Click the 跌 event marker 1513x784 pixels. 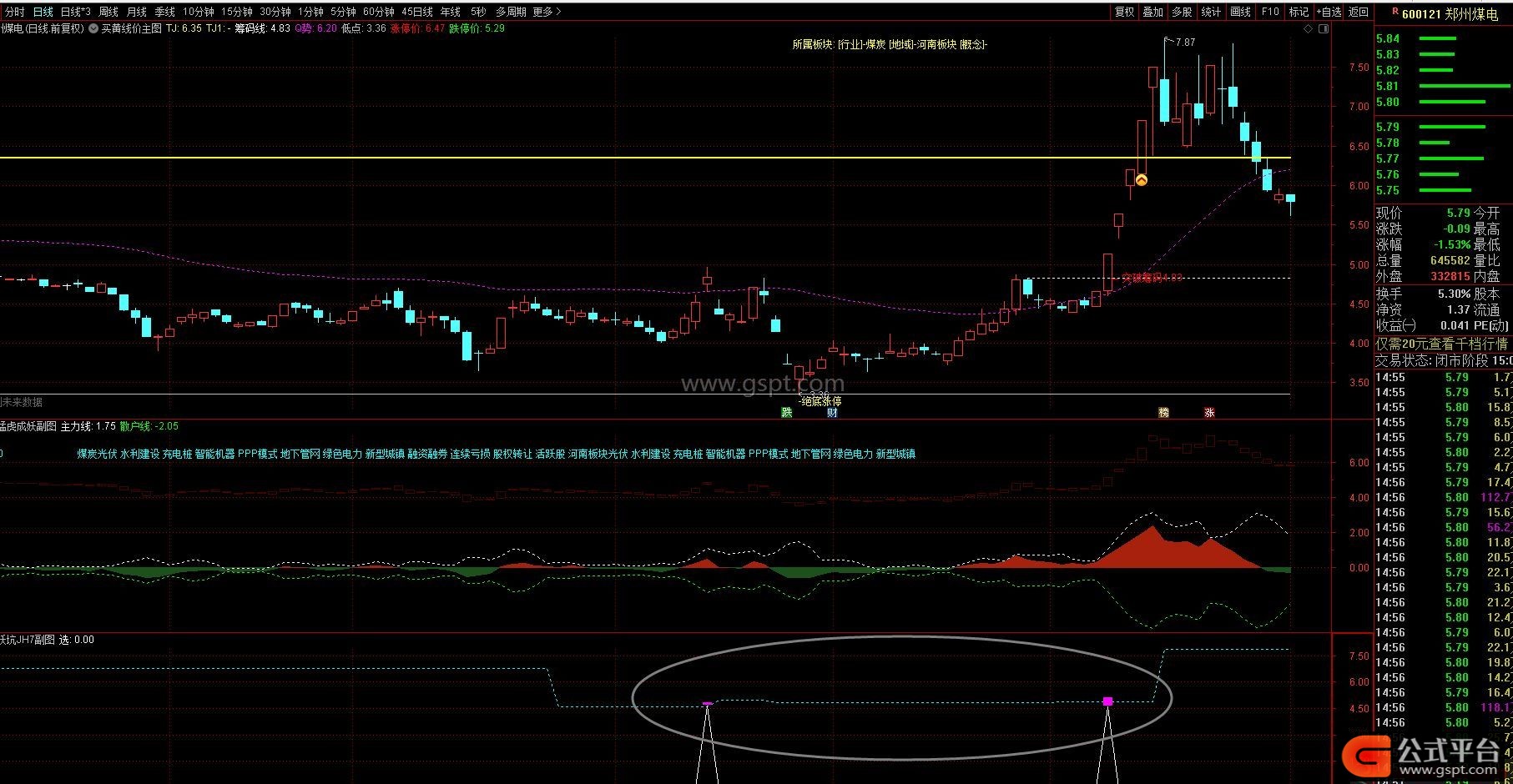tap(786, 412)
